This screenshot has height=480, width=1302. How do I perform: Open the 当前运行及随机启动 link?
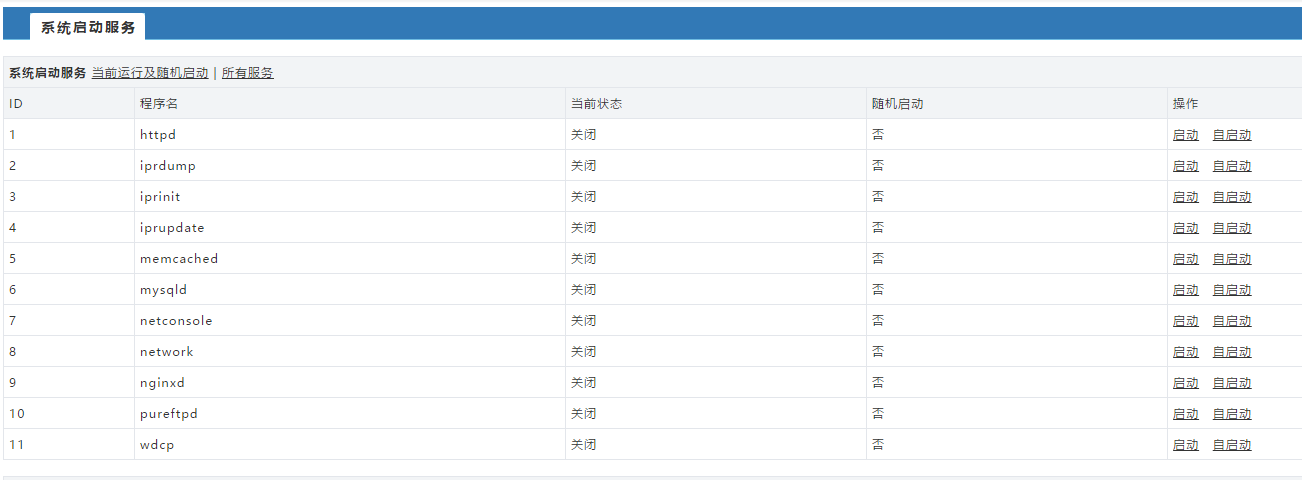[x=150, y=73]
